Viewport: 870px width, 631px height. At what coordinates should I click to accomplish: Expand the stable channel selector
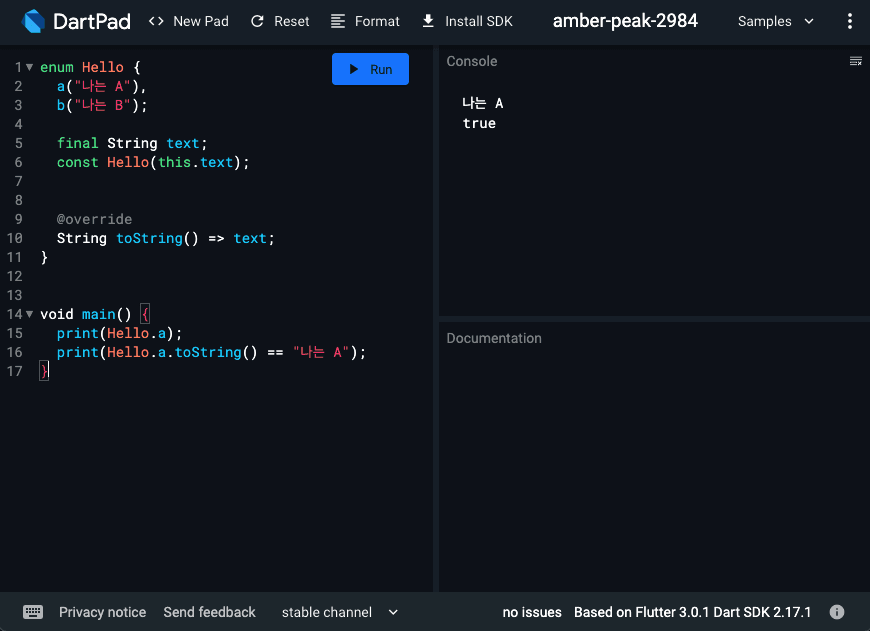[340, 612]
